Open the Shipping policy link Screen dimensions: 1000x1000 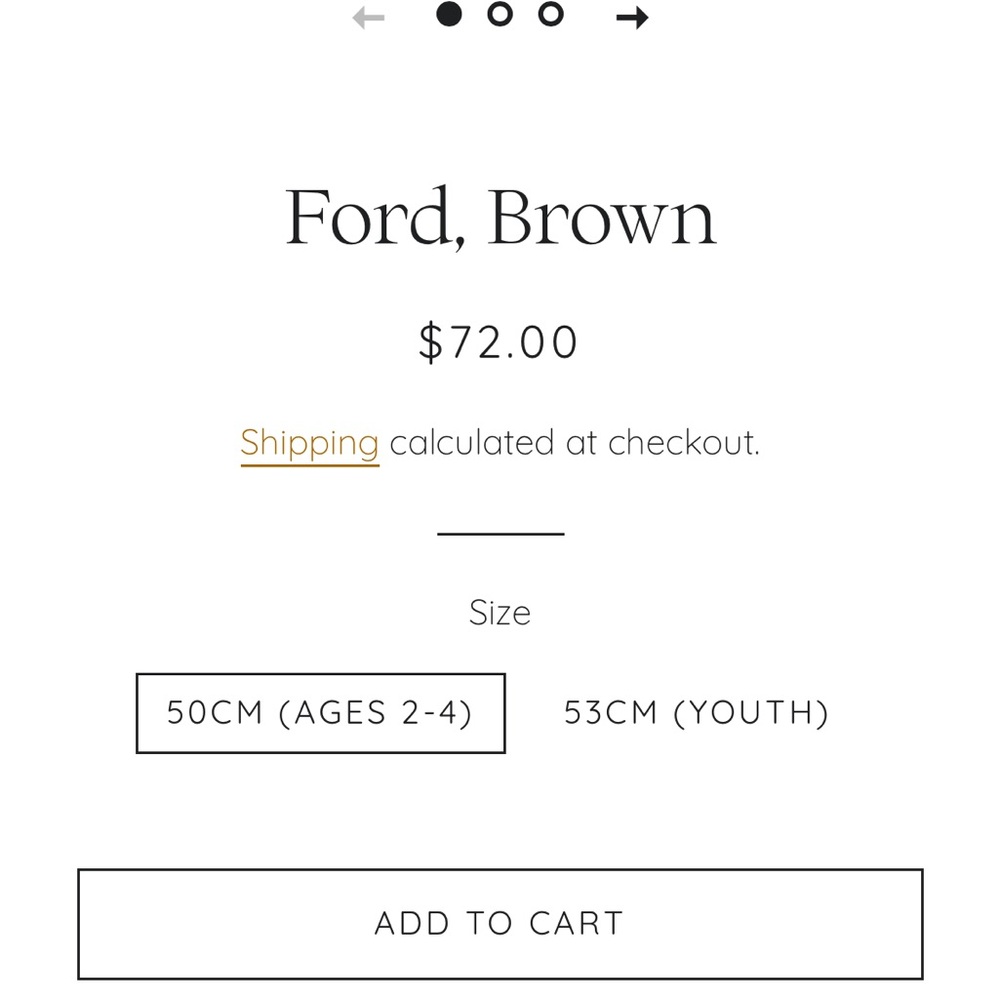309,442
